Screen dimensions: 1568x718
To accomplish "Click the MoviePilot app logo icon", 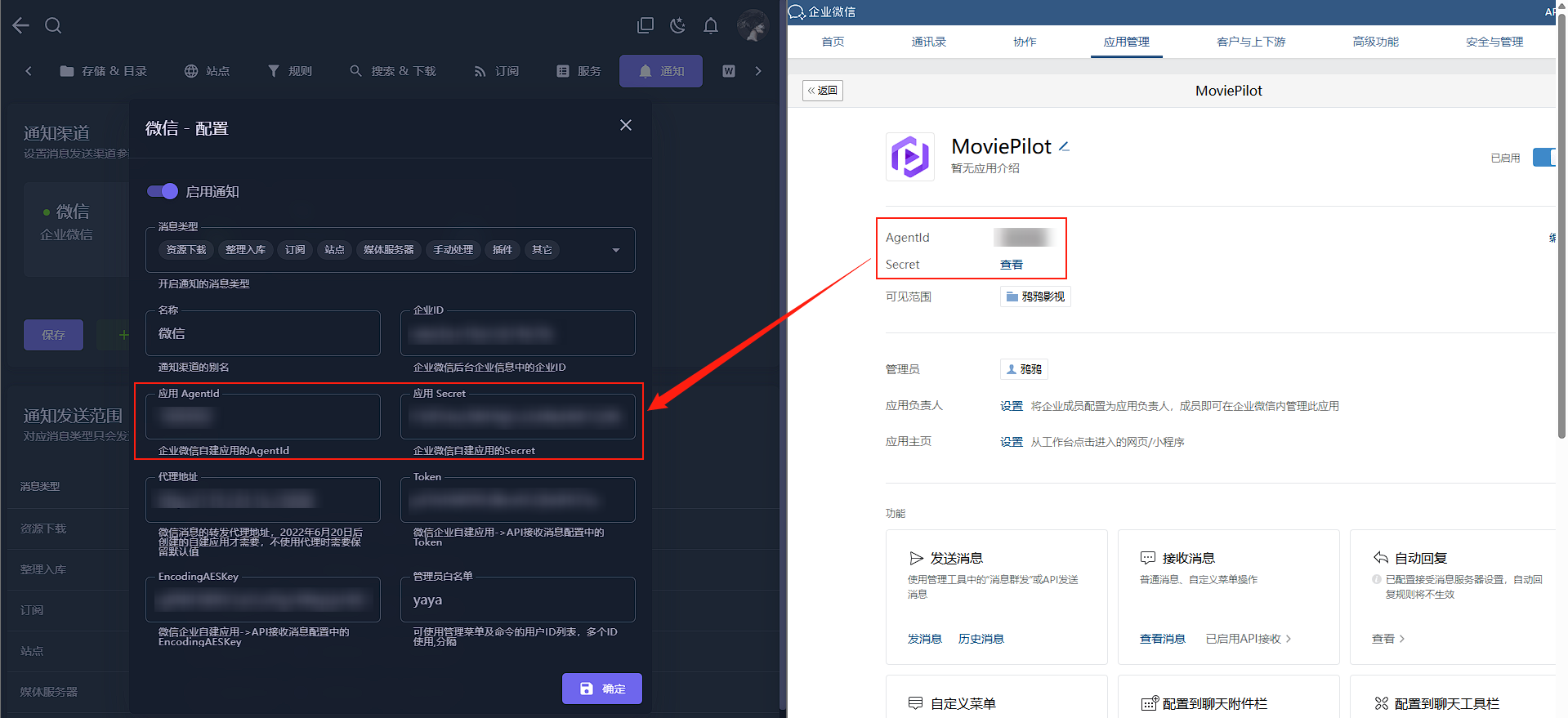I will pos(910,156).
